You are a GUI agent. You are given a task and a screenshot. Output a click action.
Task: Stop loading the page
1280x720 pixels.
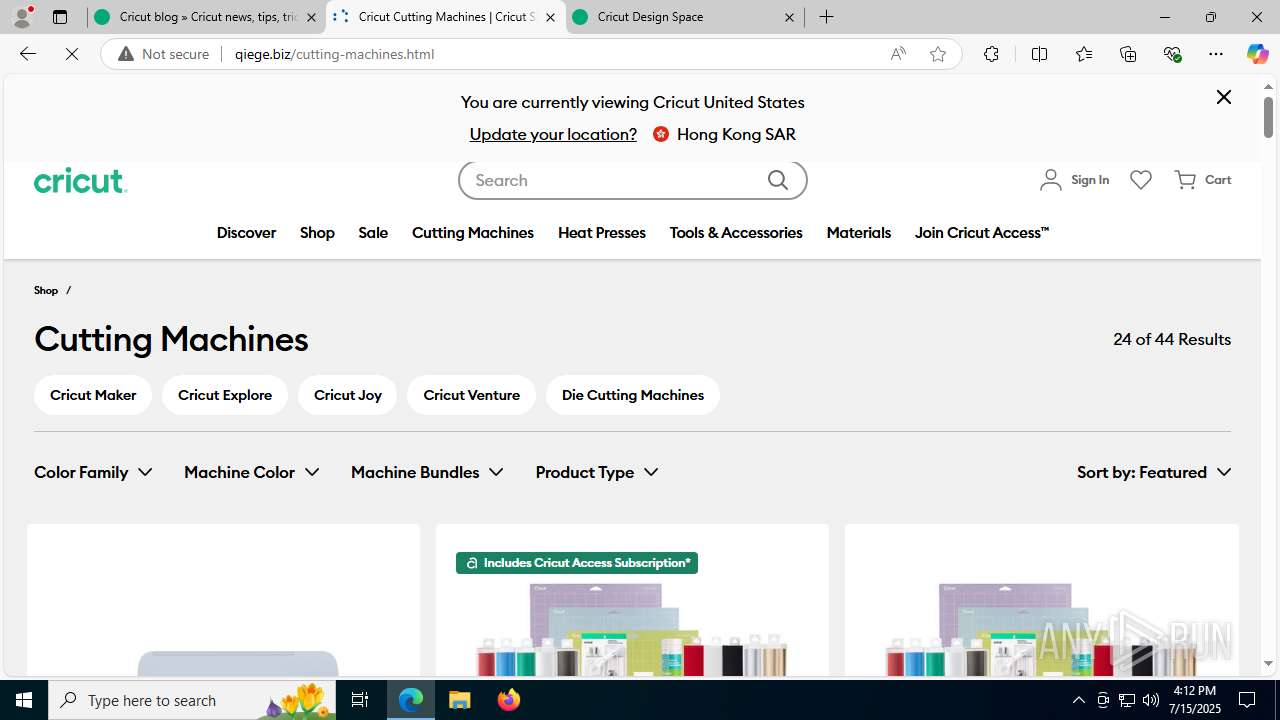tap(72, 54)
